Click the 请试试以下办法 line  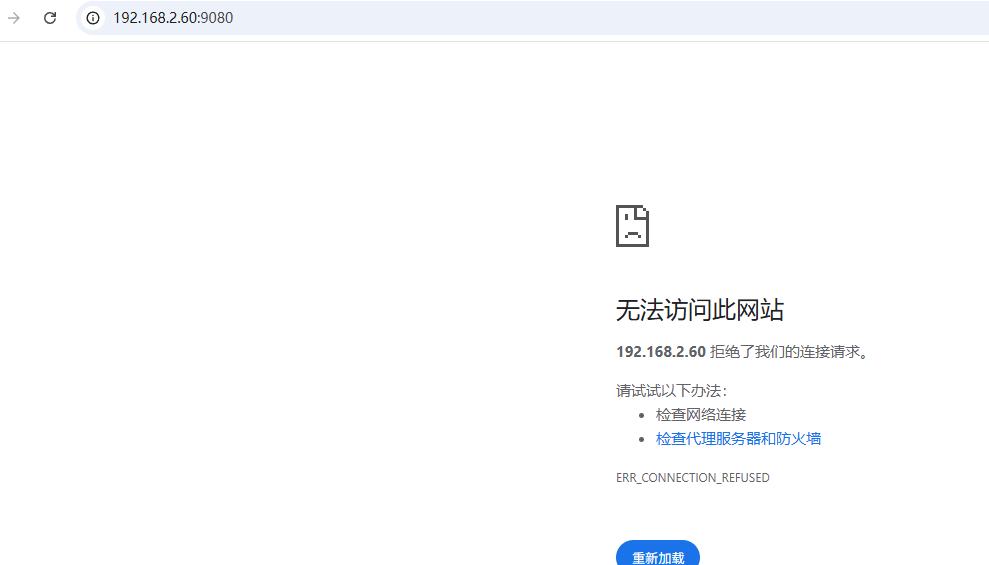pyautogui.click(x=671, y=391)
